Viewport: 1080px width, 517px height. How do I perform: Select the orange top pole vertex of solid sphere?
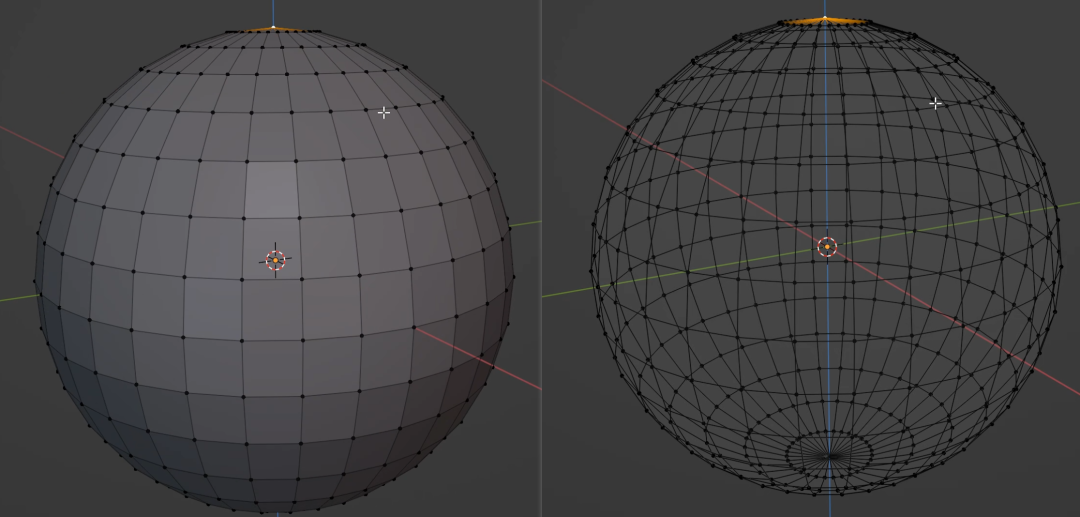273,28
